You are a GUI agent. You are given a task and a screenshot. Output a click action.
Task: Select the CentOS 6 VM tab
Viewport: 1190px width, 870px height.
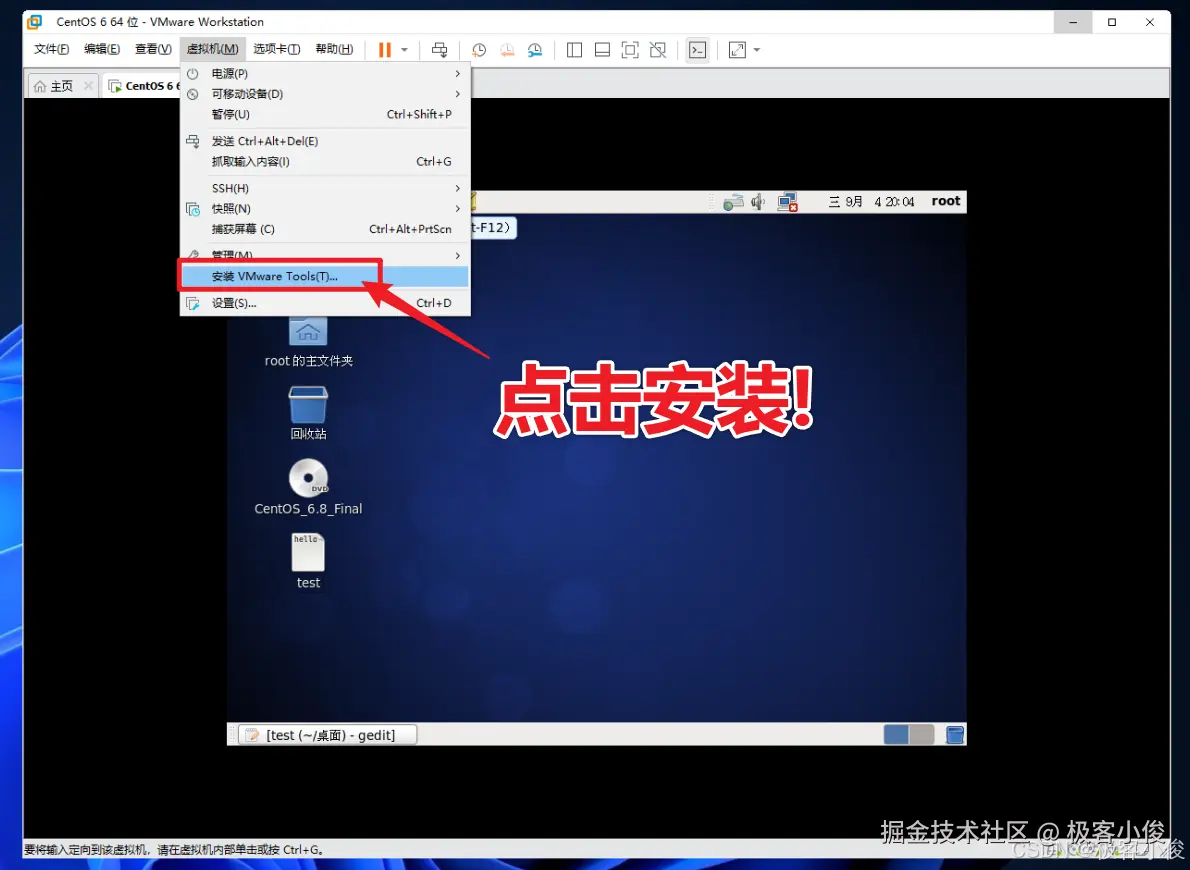(x=141, y=86)
